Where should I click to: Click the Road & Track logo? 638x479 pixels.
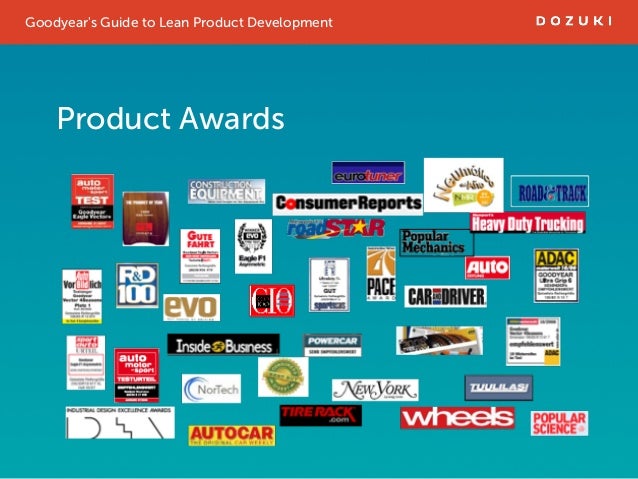point(550,191)
